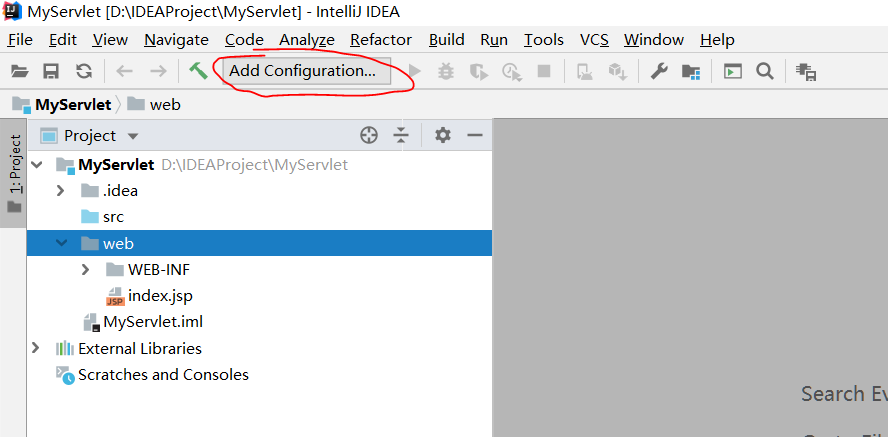This screenshot has height=437, width=888.
Task: Open the Build menu
Action: pos(447,40)
